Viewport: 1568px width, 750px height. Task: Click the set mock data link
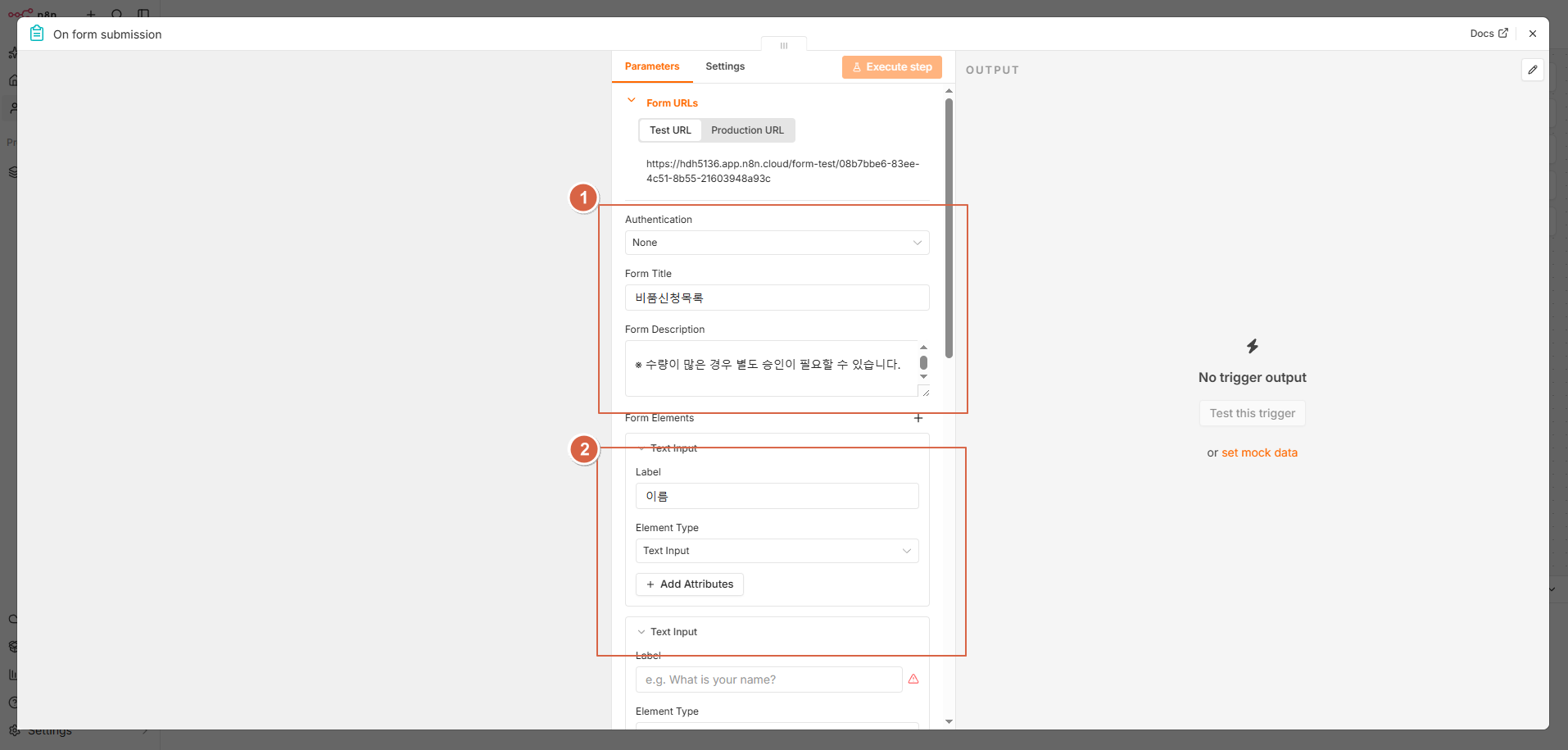point(1259,452)
